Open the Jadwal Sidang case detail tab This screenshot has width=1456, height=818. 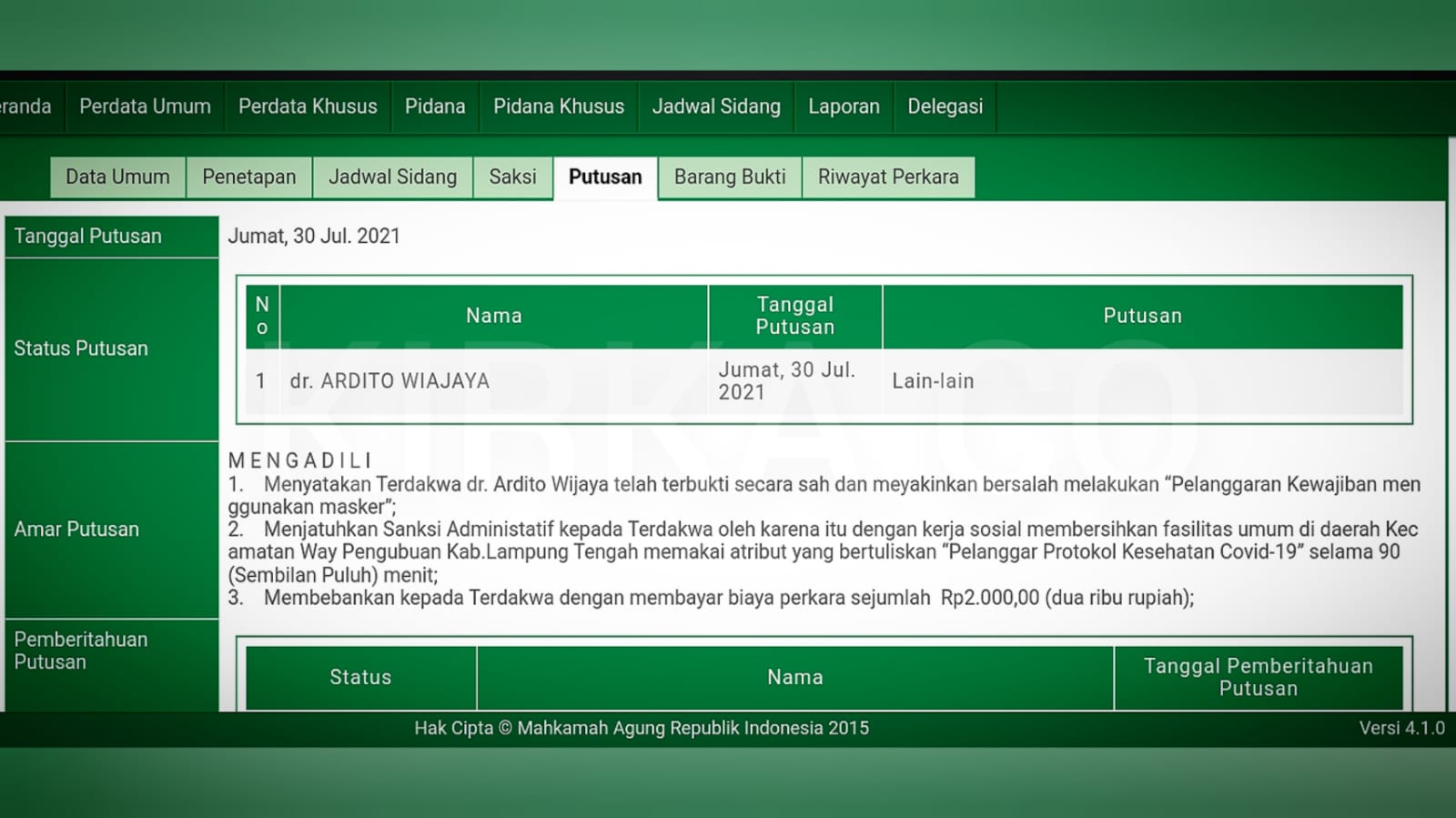coord(392,177)
